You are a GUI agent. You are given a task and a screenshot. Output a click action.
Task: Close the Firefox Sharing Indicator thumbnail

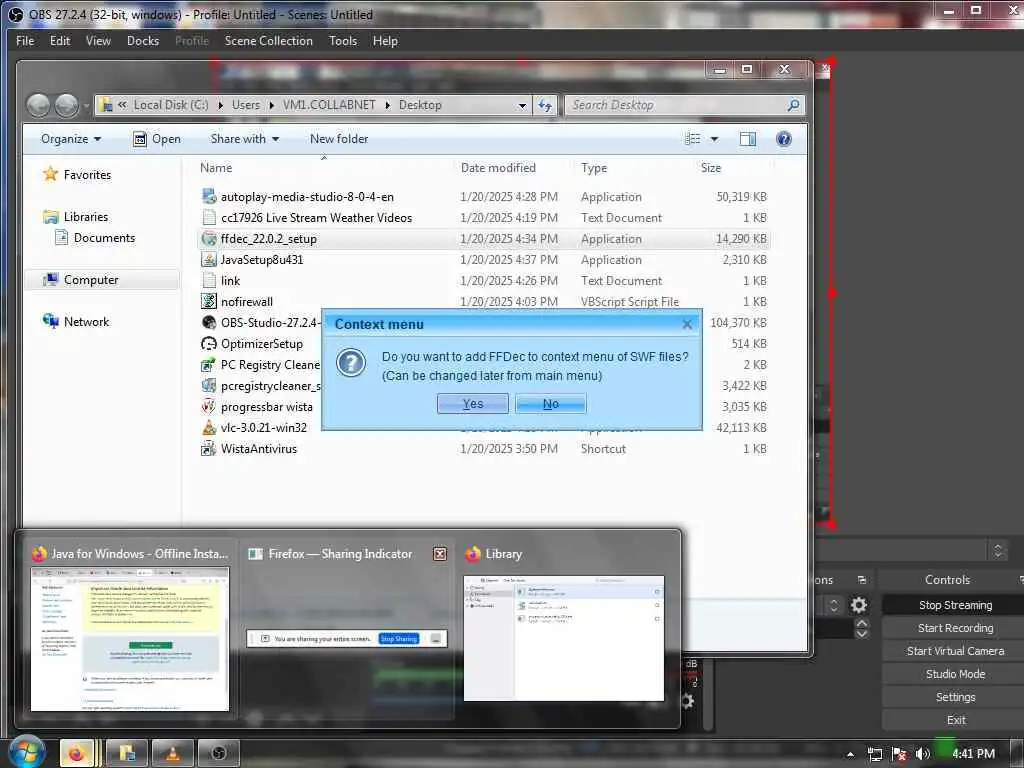440,554
